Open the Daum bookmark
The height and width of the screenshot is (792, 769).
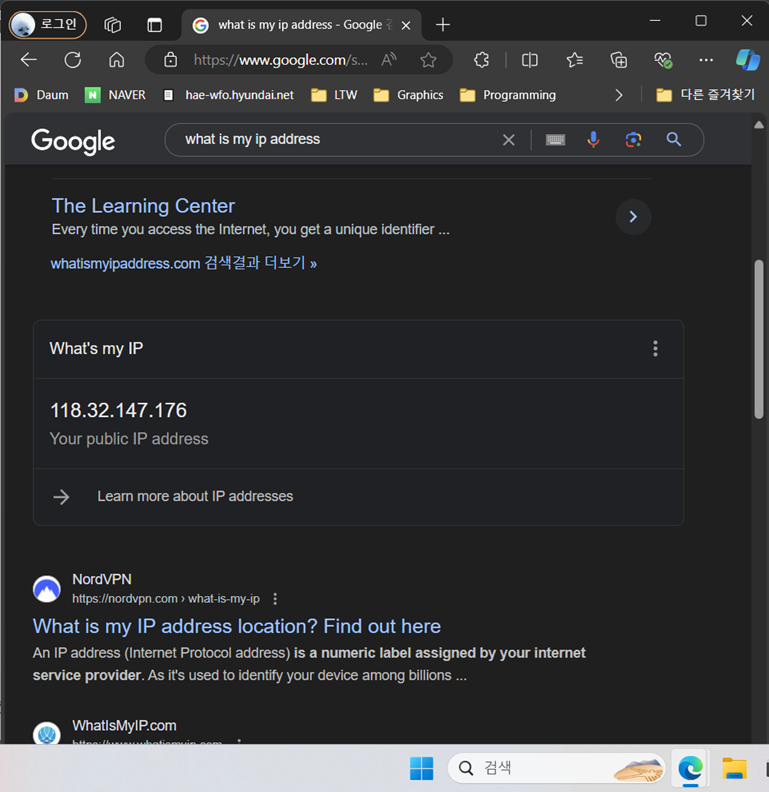pyautogui.click(x=41, y=95)
